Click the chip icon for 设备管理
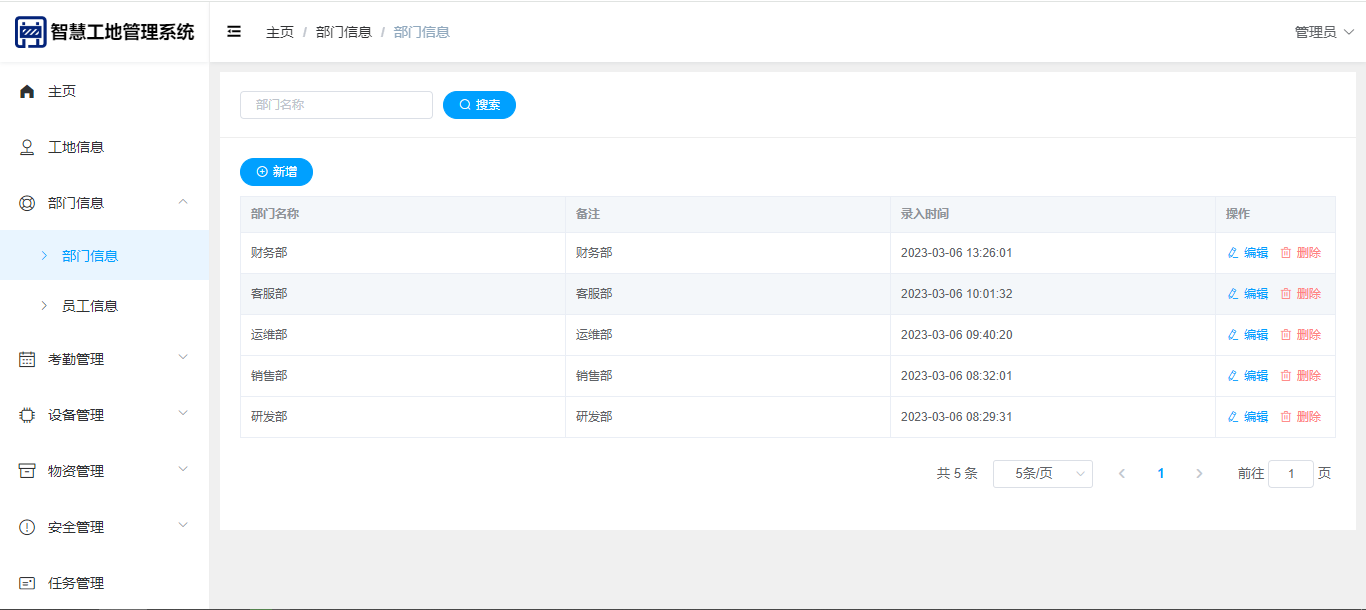This screenshot has height=610, width=1366. point(27,415)
